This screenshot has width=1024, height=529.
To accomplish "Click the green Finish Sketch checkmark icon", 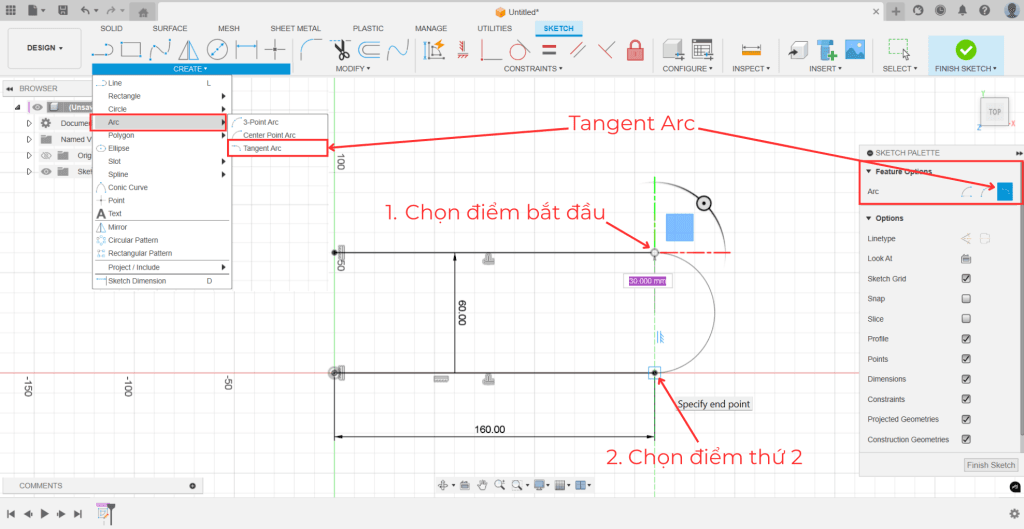I will (x=965, y=49).
